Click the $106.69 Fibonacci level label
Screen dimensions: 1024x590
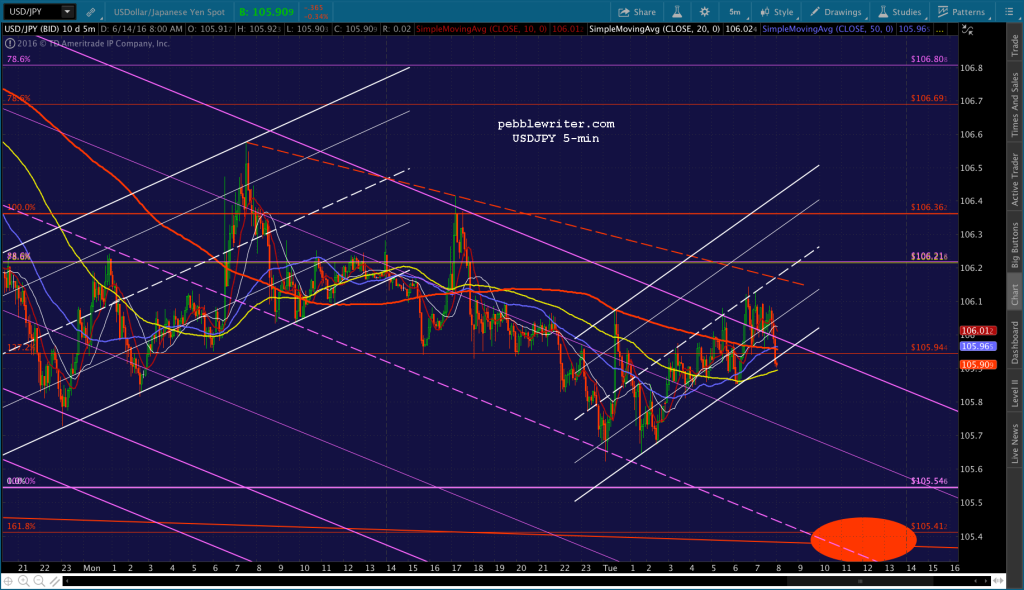pyautogui.click(x=929, y=99)
